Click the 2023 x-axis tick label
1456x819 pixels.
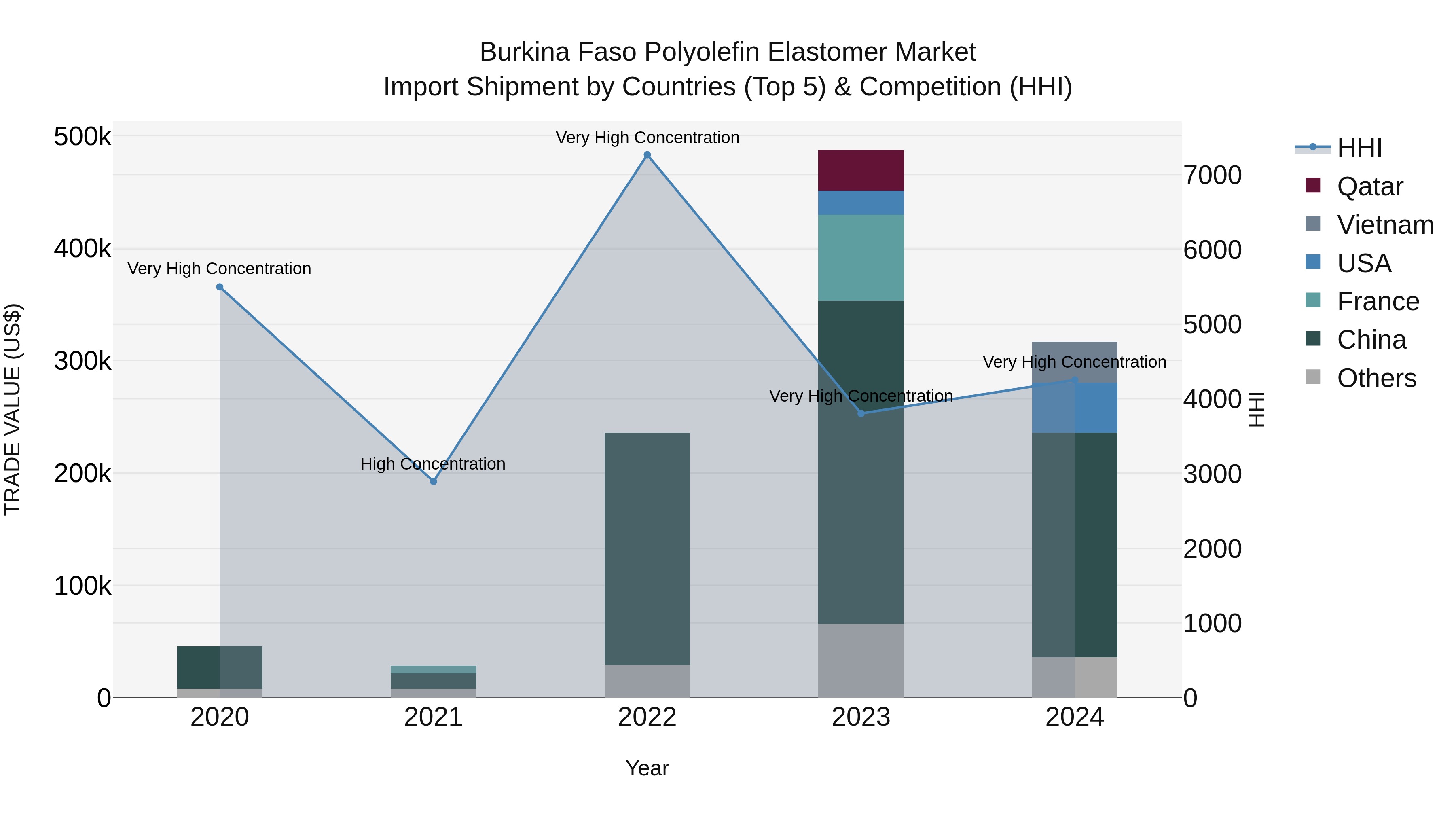pos(861,717)
